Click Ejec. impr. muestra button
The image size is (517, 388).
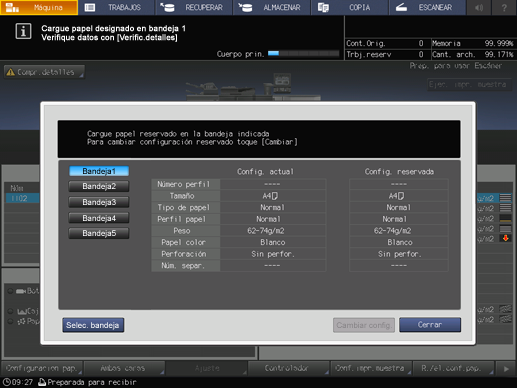click(x=468, y=85)
